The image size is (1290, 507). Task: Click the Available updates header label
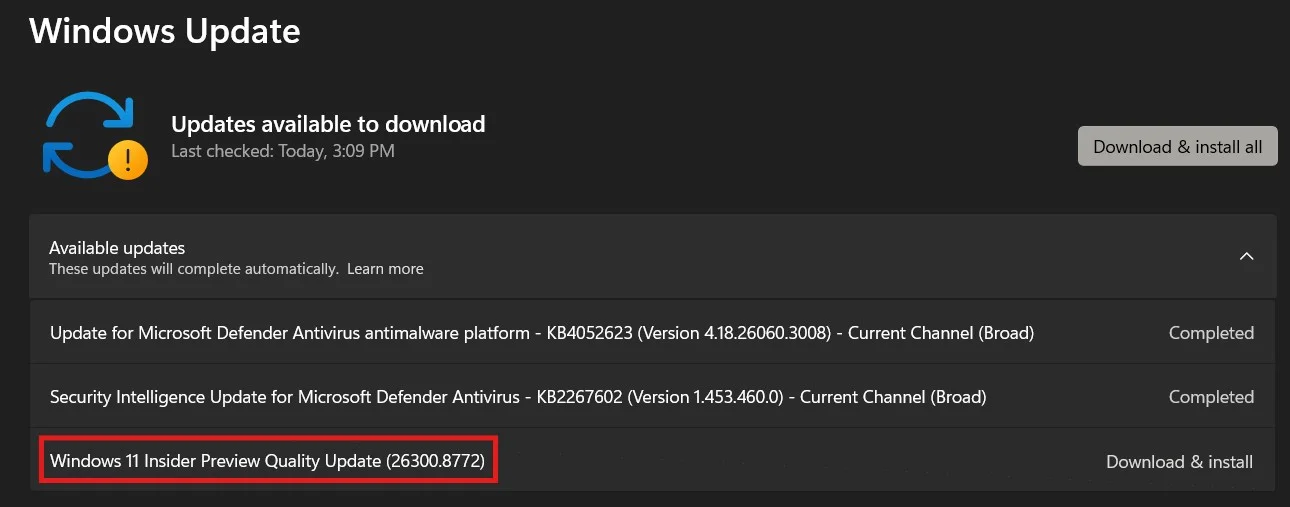117,247
